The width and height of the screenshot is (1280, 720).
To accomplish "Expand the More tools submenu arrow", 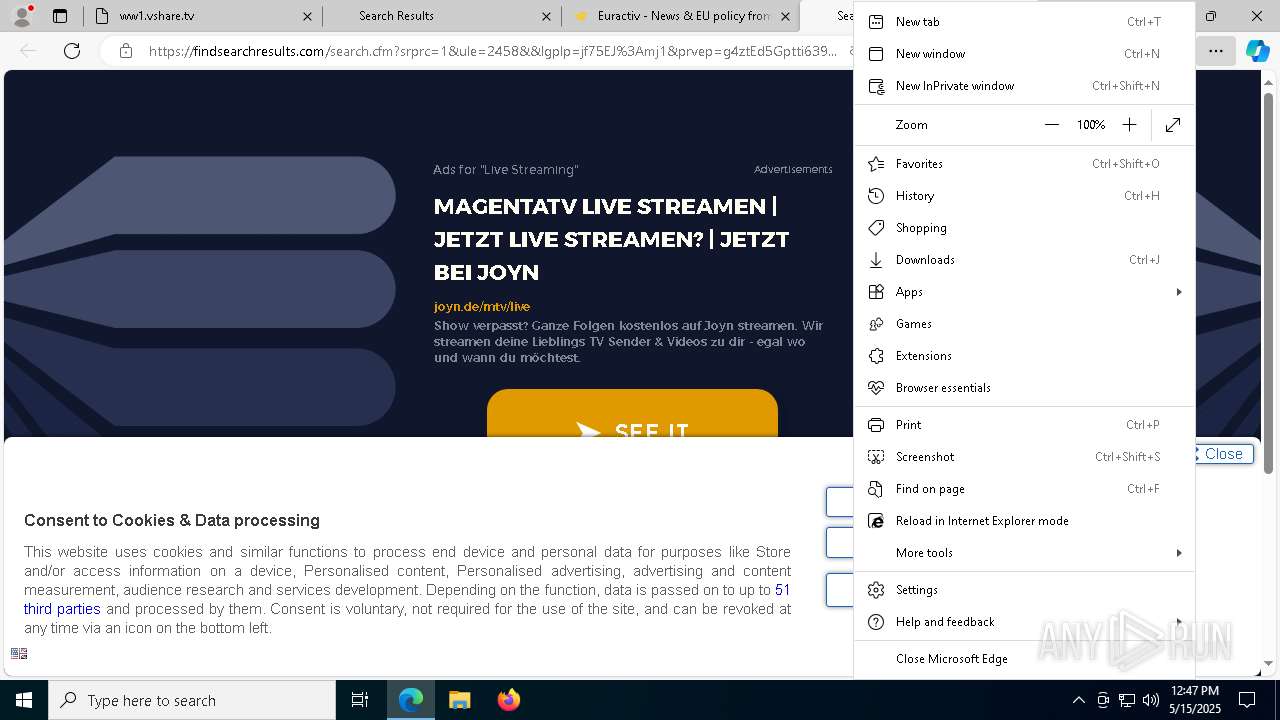I will pos(1179,552).
